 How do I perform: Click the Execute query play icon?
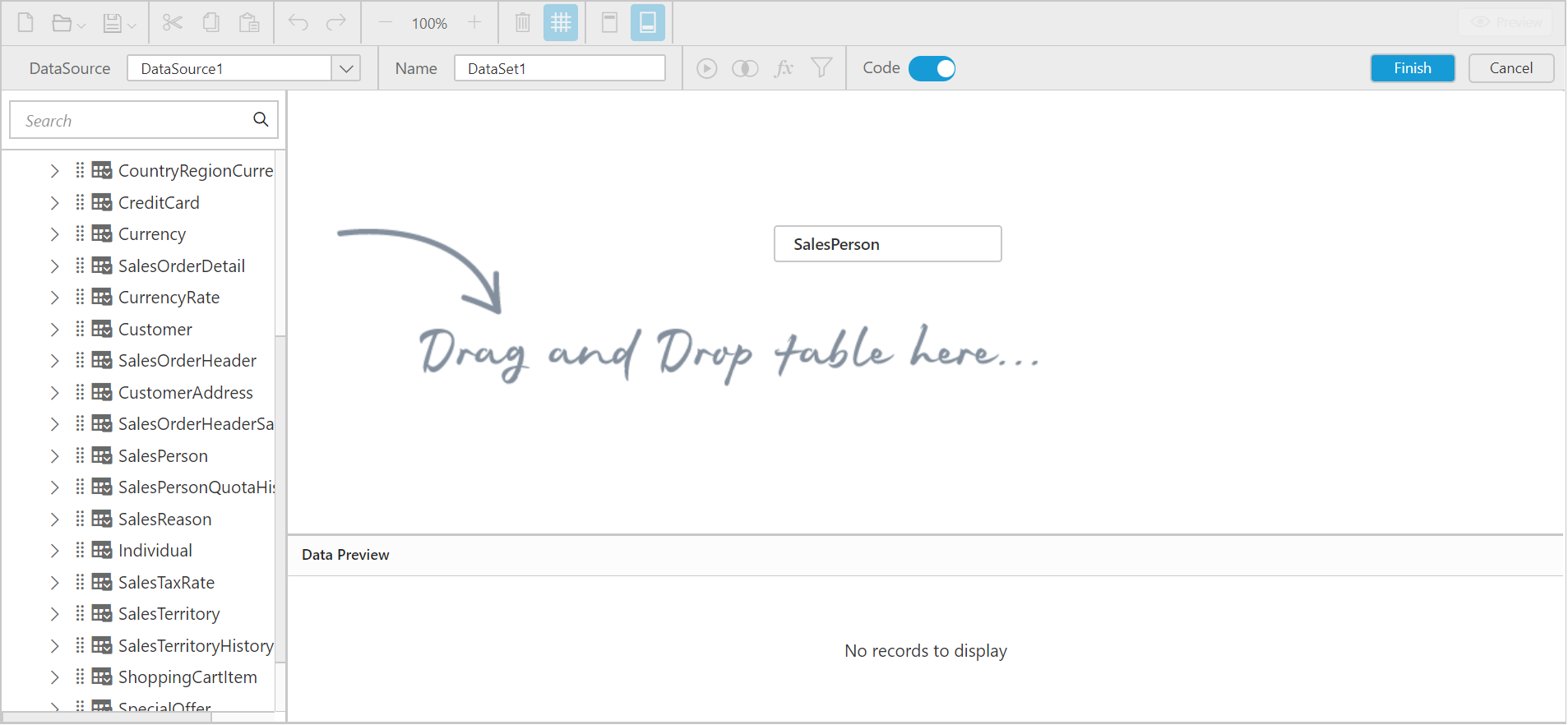706,68
